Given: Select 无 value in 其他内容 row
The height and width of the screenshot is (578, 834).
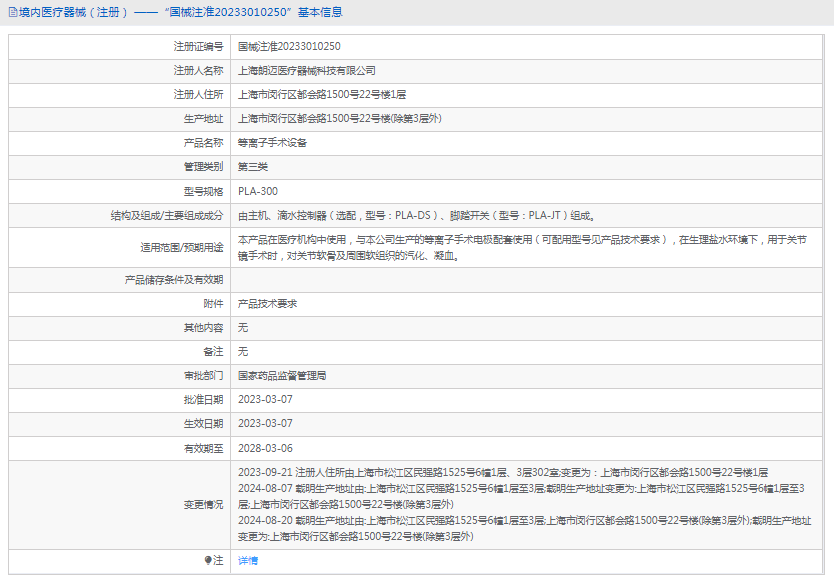Looking at the screenshot, I should 243,328.
